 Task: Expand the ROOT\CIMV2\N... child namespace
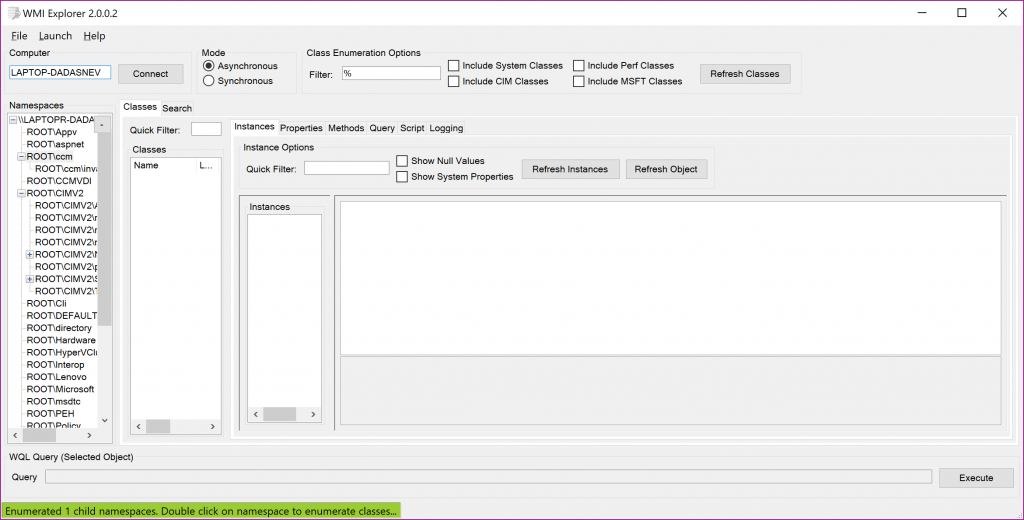tap(30, 255)
